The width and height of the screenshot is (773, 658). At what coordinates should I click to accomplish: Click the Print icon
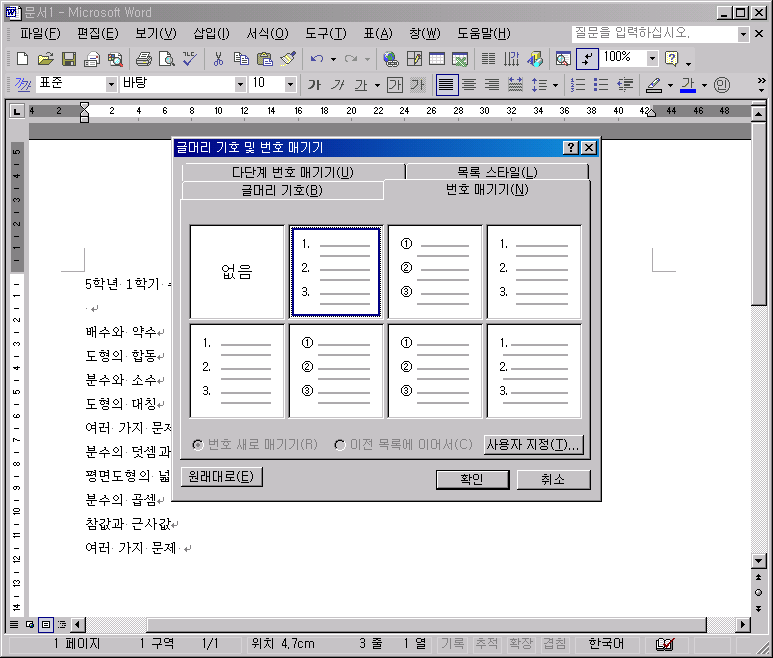[x=143, y=59]
